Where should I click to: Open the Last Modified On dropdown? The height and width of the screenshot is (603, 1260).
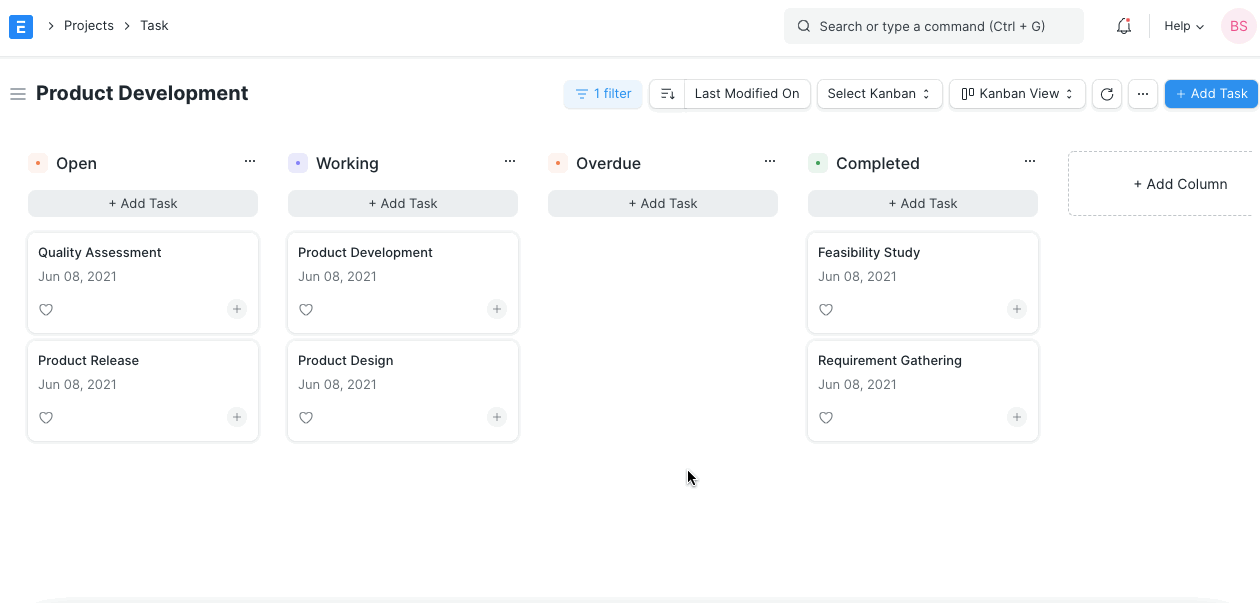pos(747,93)
